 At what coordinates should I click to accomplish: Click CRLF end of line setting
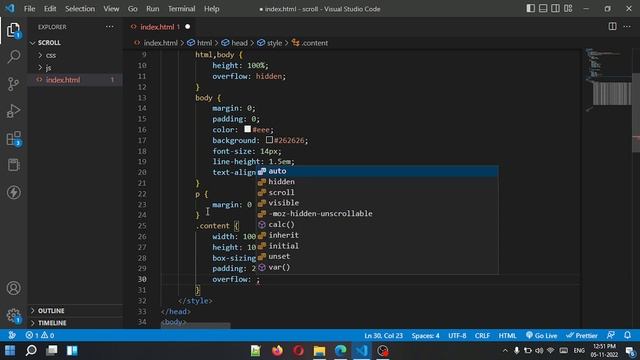(482, 336)
